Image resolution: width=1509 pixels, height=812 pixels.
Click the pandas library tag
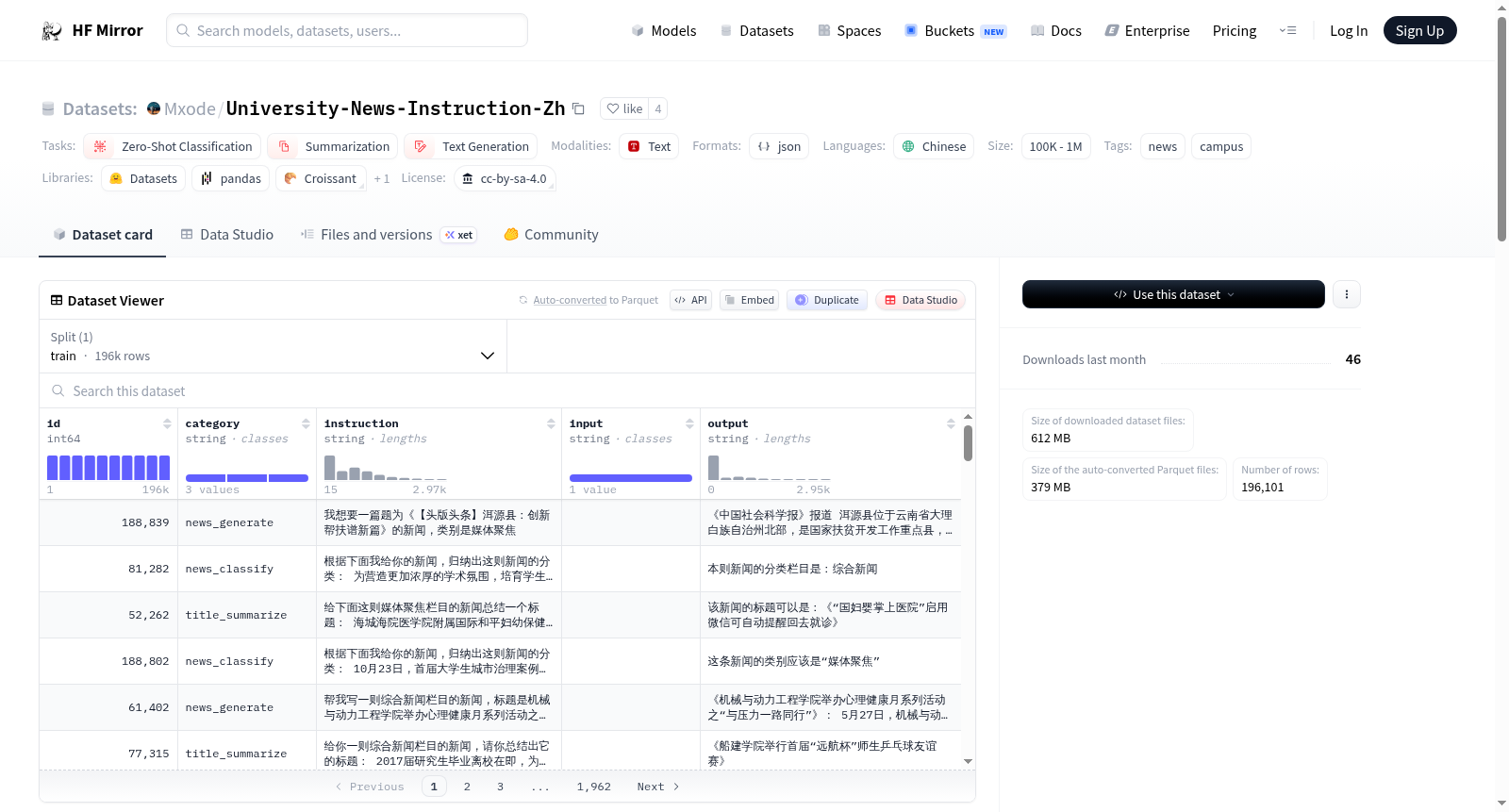point(230,178)
